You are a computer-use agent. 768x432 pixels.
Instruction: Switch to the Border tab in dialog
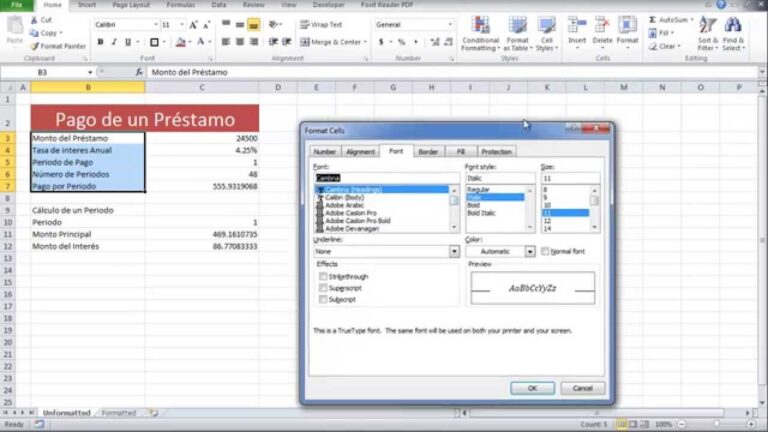pos(428,152)
